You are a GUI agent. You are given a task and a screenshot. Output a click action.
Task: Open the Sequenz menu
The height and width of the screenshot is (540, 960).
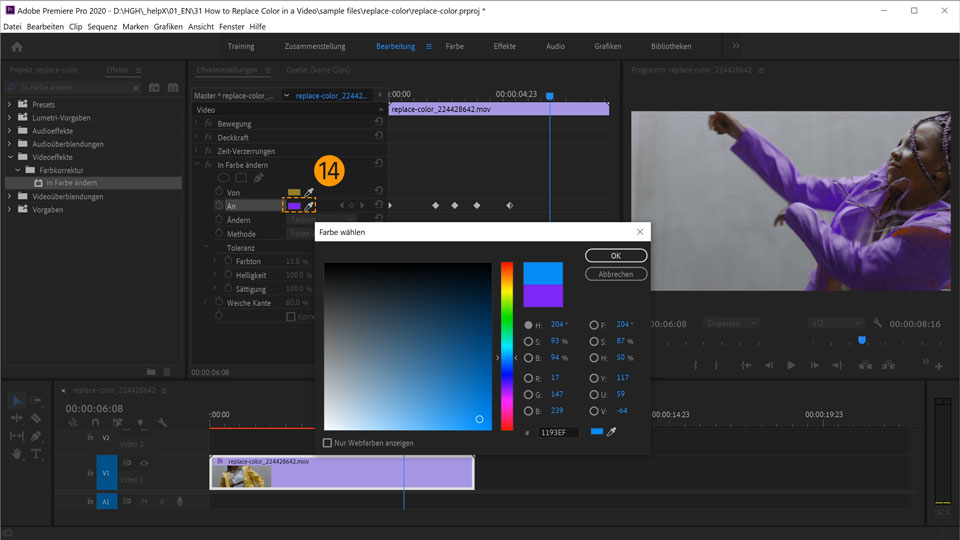pos(102,26)
